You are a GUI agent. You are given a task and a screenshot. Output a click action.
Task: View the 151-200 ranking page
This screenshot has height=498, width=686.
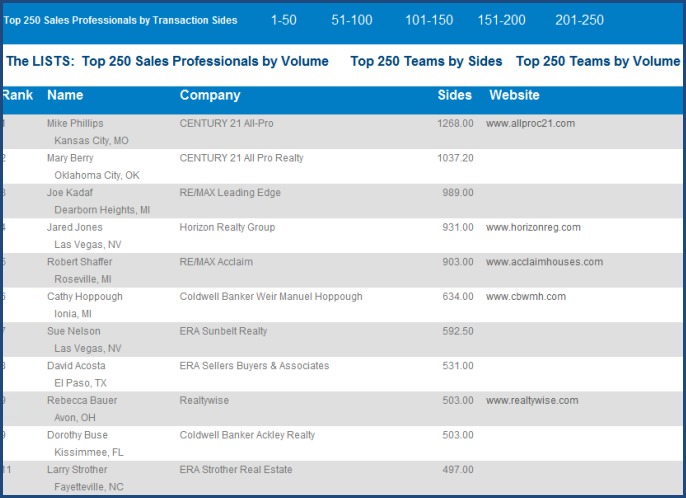(x=501, y=20)
